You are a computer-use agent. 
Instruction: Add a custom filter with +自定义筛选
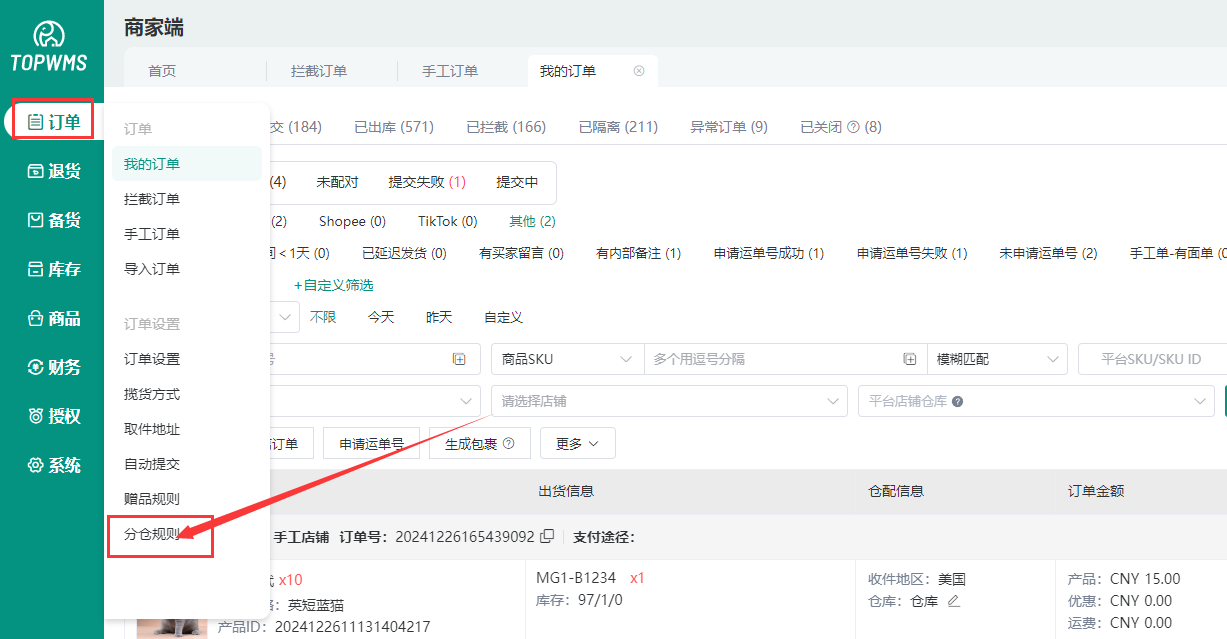click(333, 285)
